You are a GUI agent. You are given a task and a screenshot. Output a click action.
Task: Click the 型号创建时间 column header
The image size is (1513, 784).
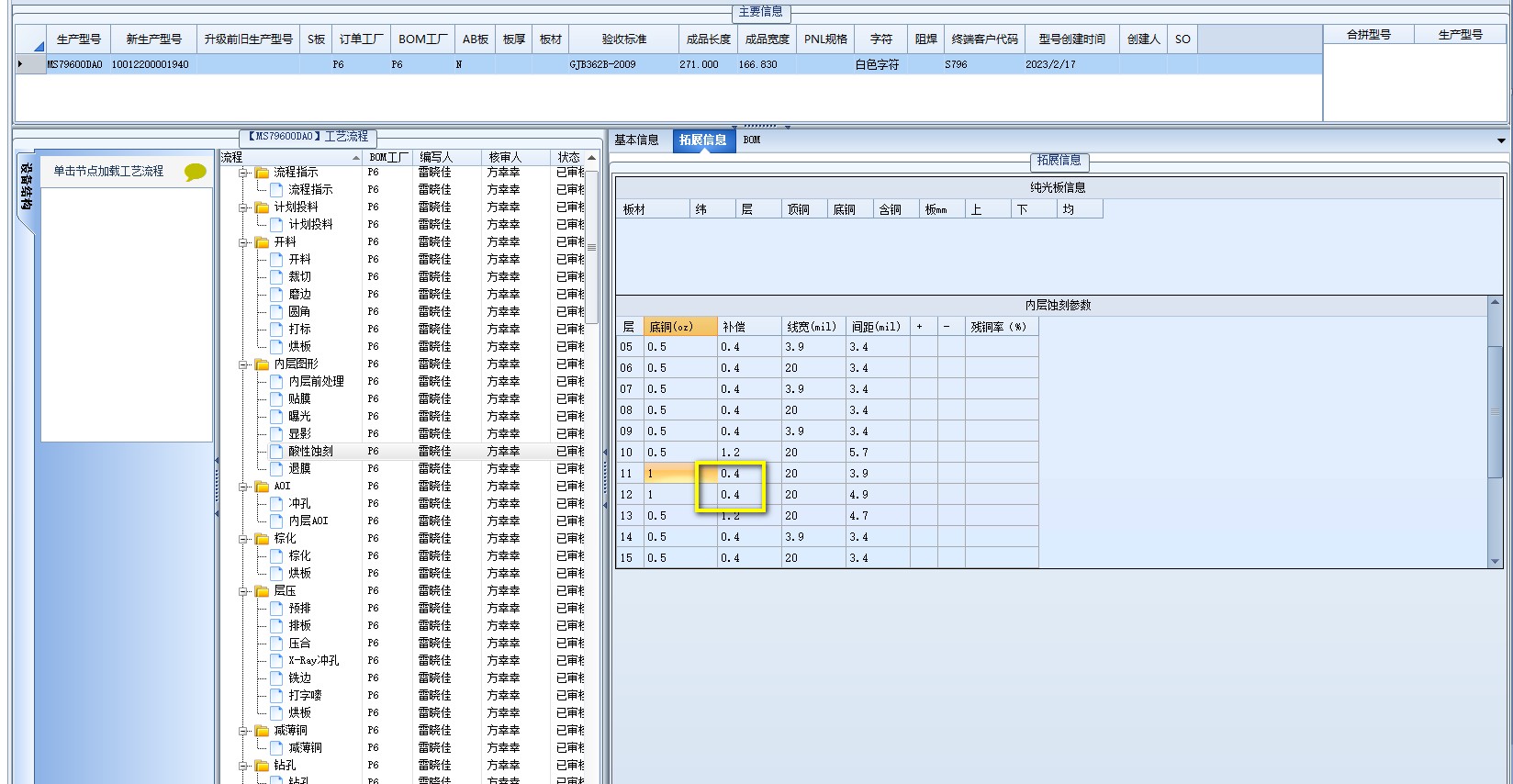[x=1072, y=39]
